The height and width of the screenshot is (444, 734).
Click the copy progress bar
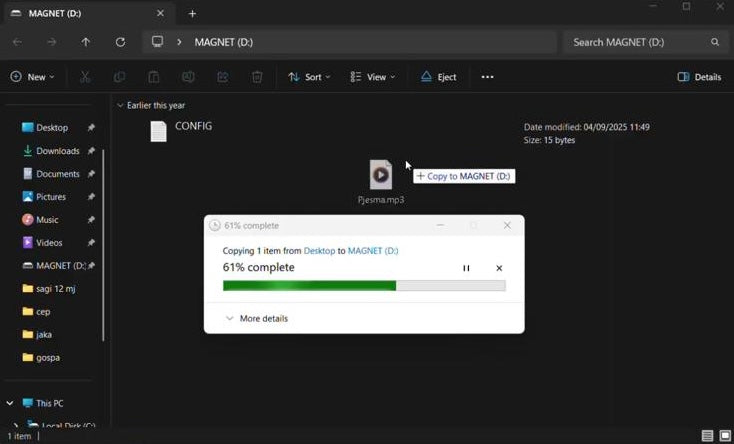pyautogui.click(x=363, y=286)
